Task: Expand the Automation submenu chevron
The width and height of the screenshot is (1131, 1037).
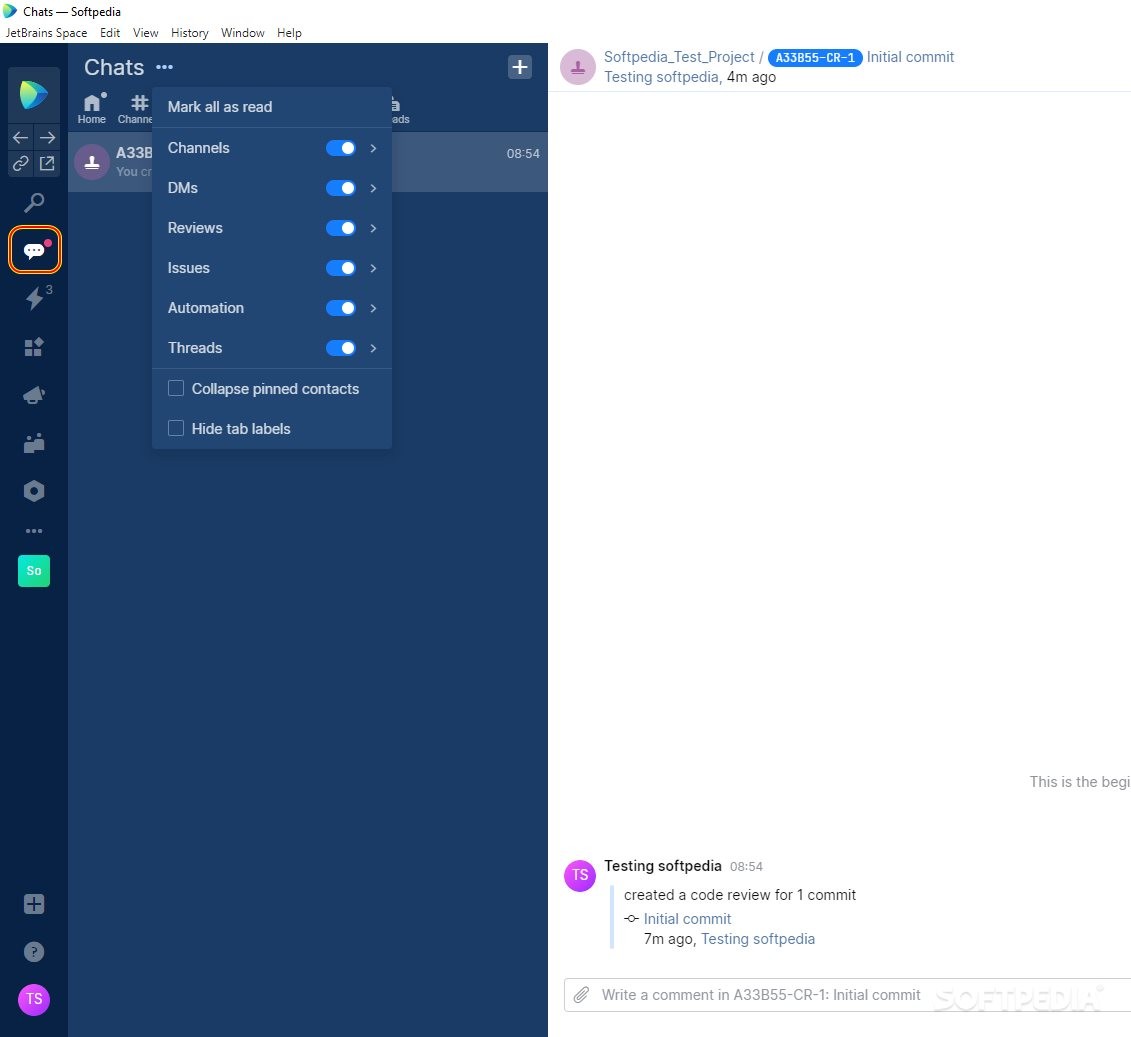Action: [373, 308]
